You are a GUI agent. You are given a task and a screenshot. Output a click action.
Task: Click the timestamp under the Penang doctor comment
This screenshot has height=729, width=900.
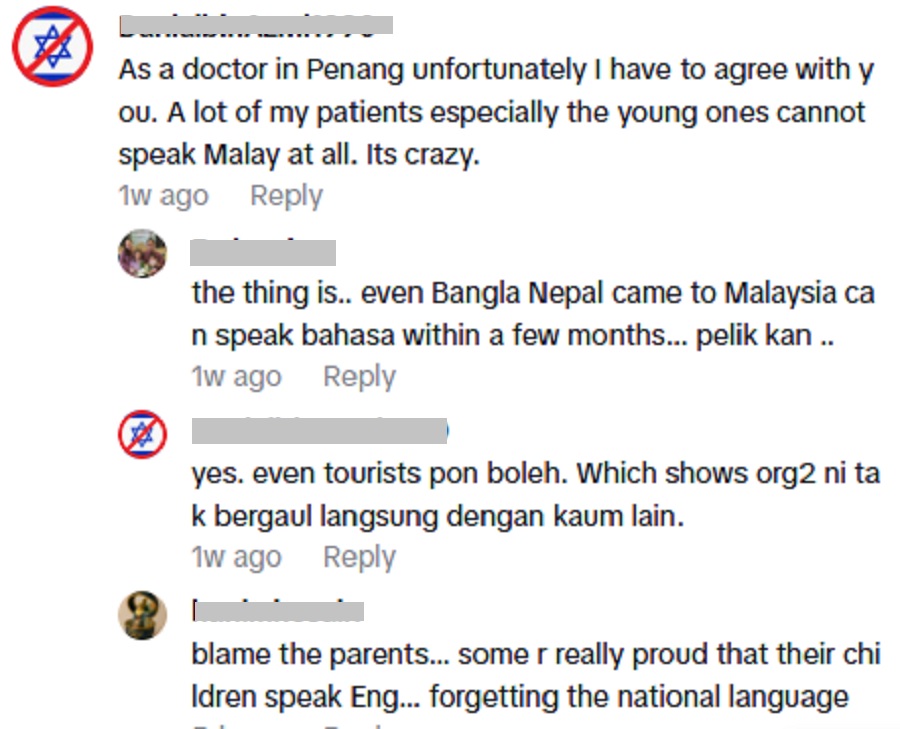[x=163, y=196]
